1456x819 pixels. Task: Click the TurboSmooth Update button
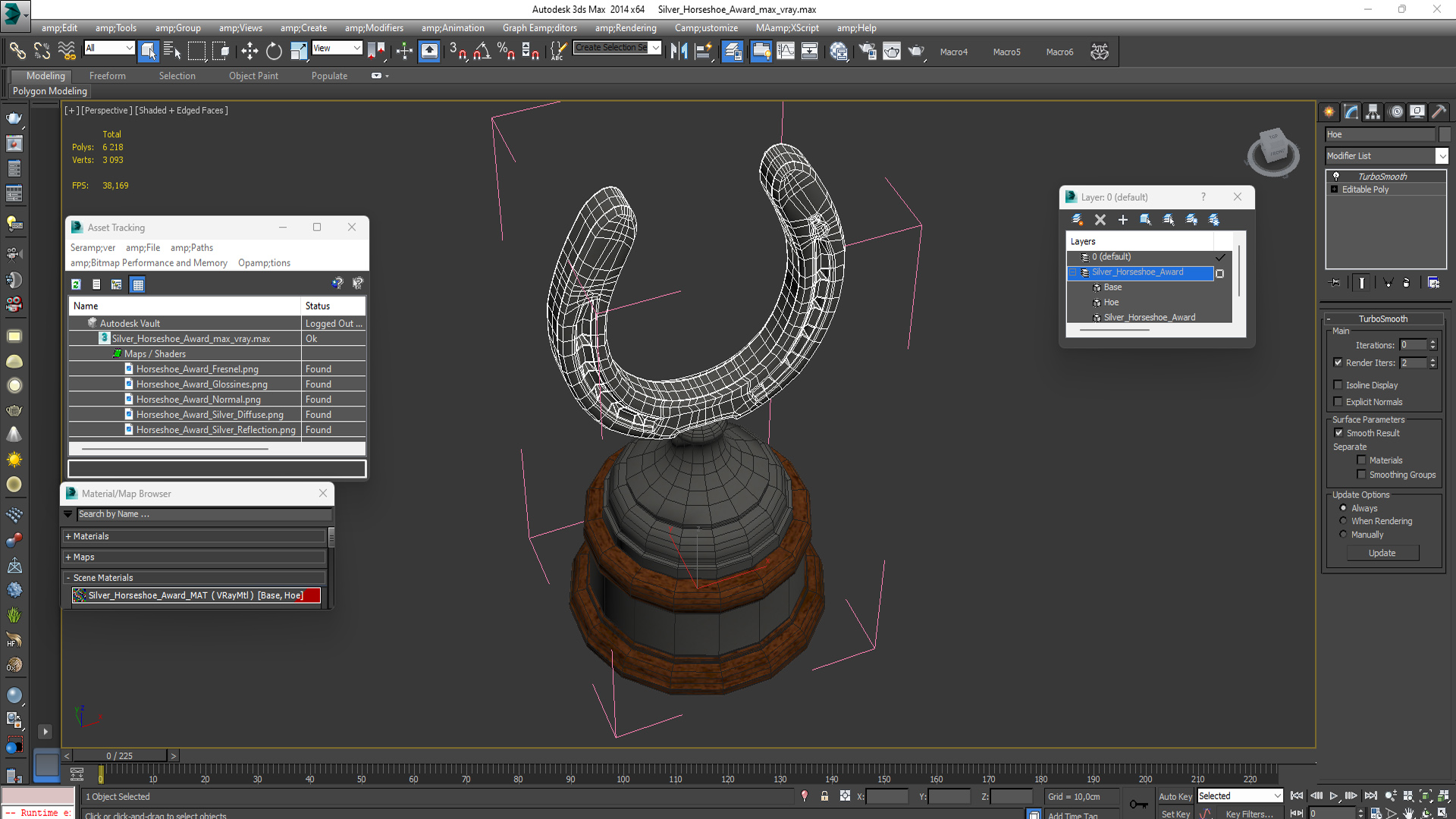click(1382, 554)
